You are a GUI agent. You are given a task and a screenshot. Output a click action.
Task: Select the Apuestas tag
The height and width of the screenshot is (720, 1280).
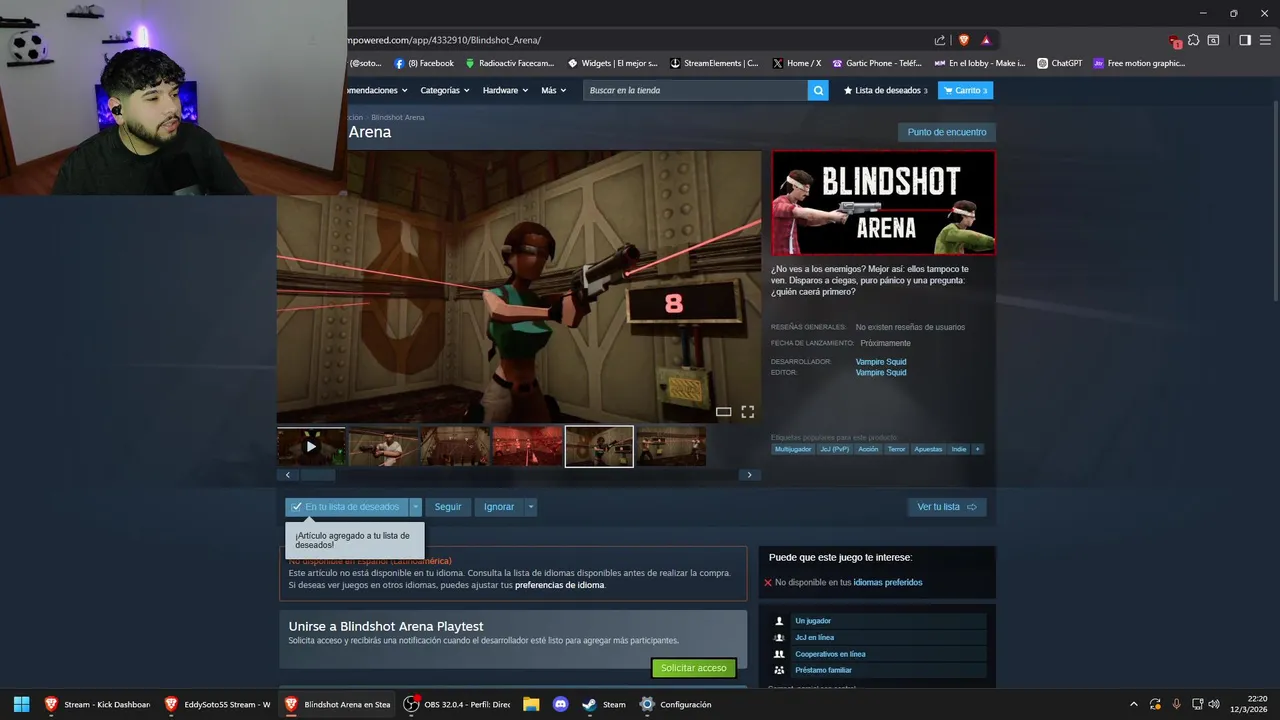click(928, 449)
